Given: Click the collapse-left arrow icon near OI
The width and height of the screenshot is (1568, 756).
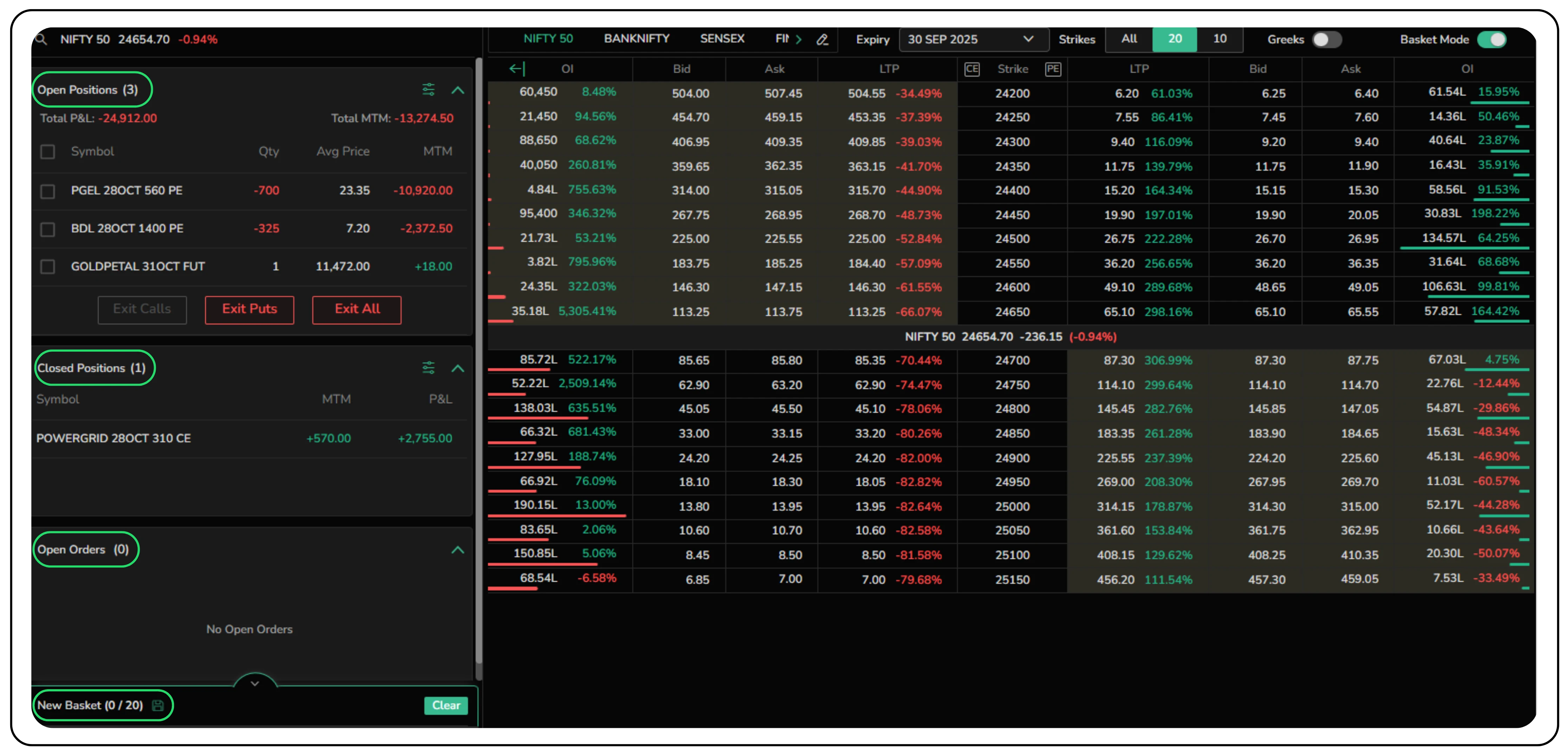Looking at the screenshot, I should (517, 69).
